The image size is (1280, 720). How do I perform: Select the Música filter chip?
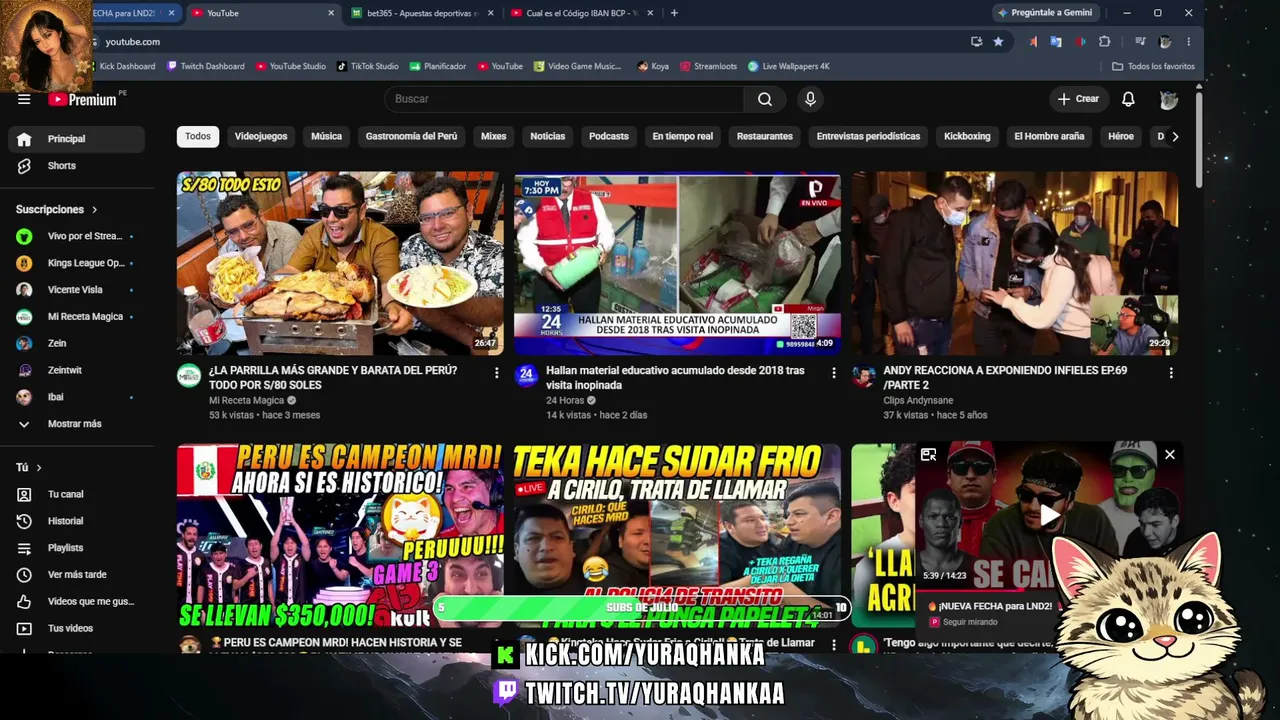point(326,137)
